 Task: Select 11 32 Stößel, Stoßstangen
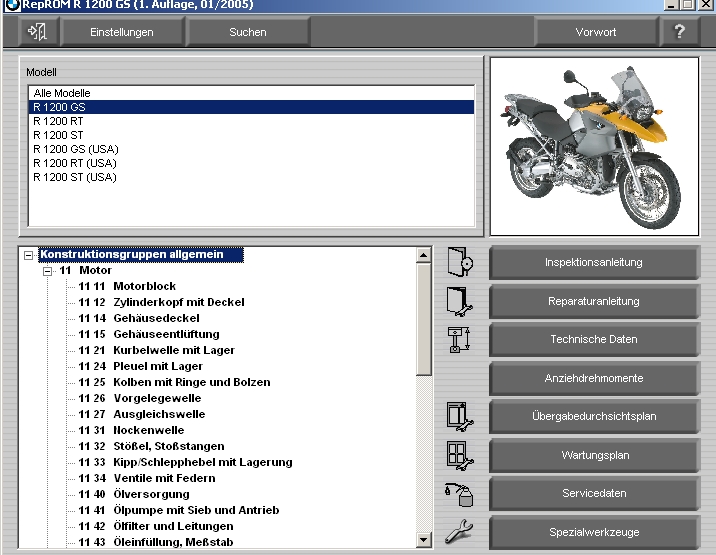(x=151, y=446)
